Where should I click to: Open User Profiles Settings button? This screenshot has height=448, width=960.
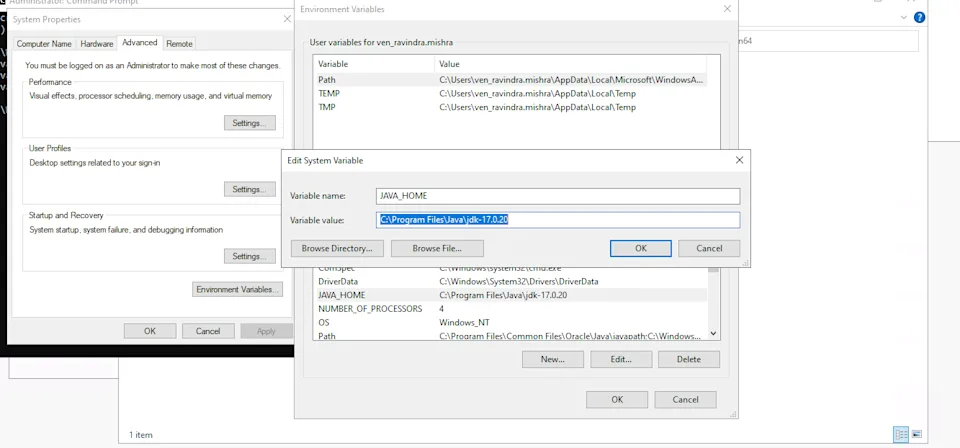(x=249, y=190)
